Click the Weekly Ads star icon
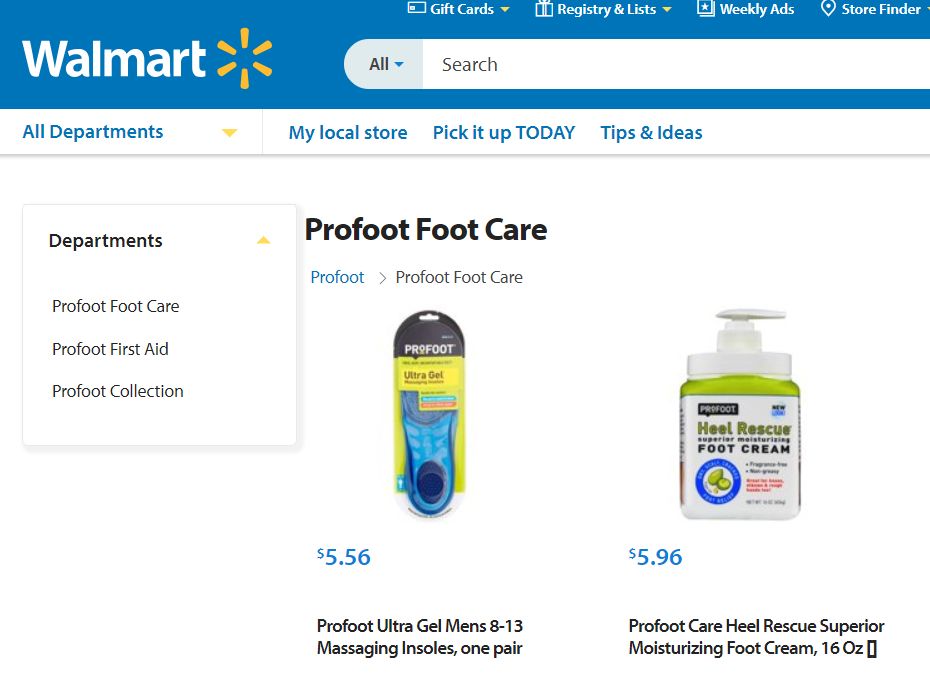This screenshot has height=694, width=930. point(705,9)
